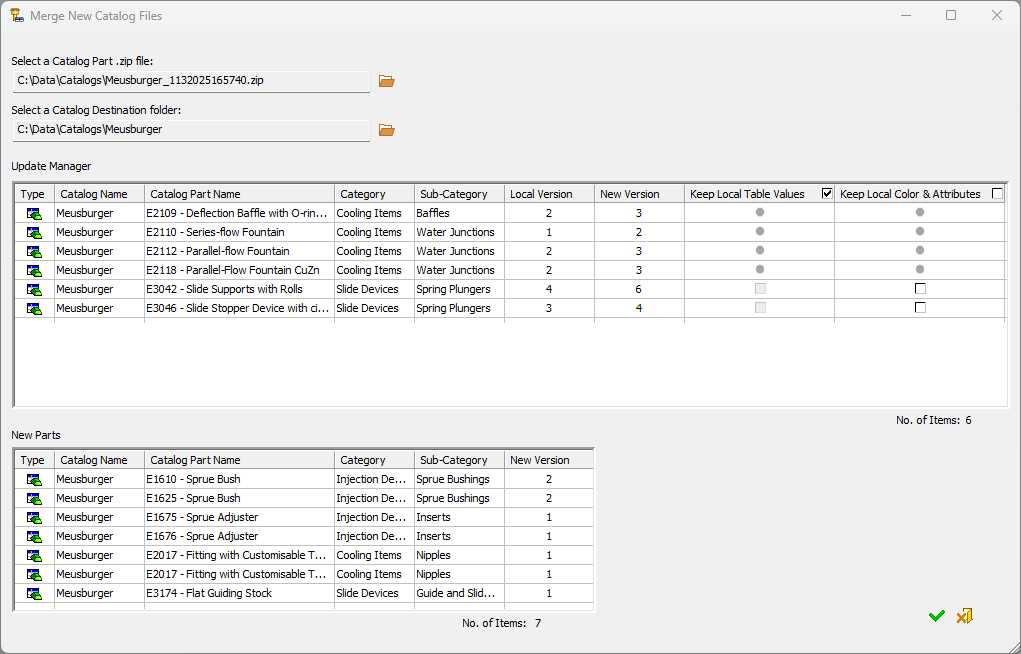Click type icon for E3174 Flat Guiding Stock

(34, 593)
